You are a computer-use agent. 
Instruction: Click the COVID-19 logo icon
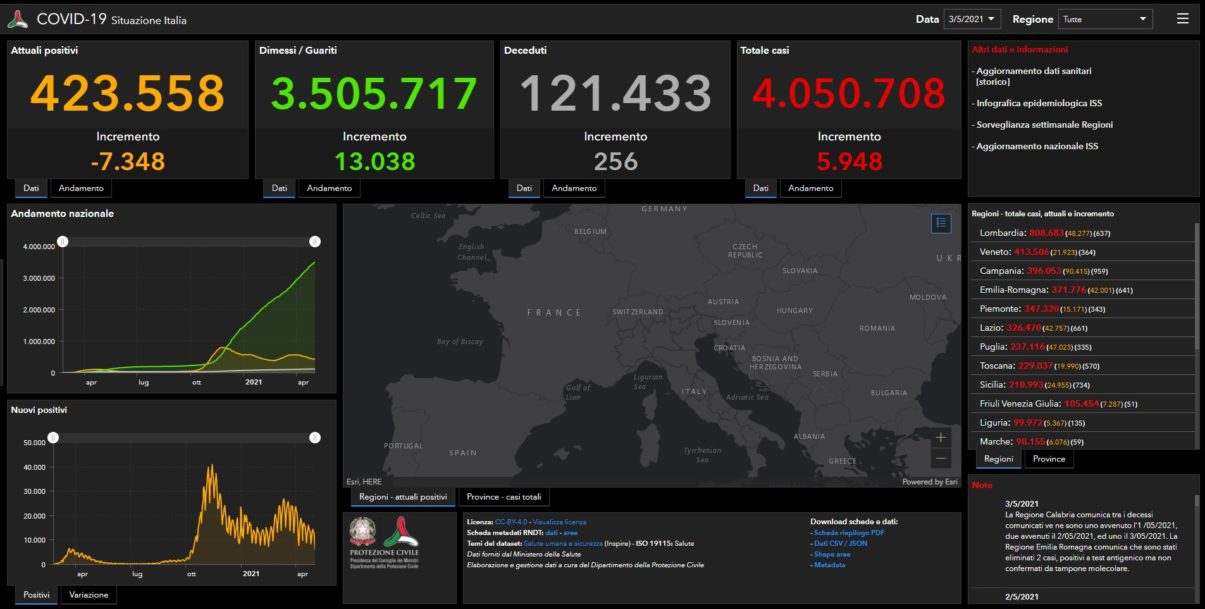coord(17,19)
